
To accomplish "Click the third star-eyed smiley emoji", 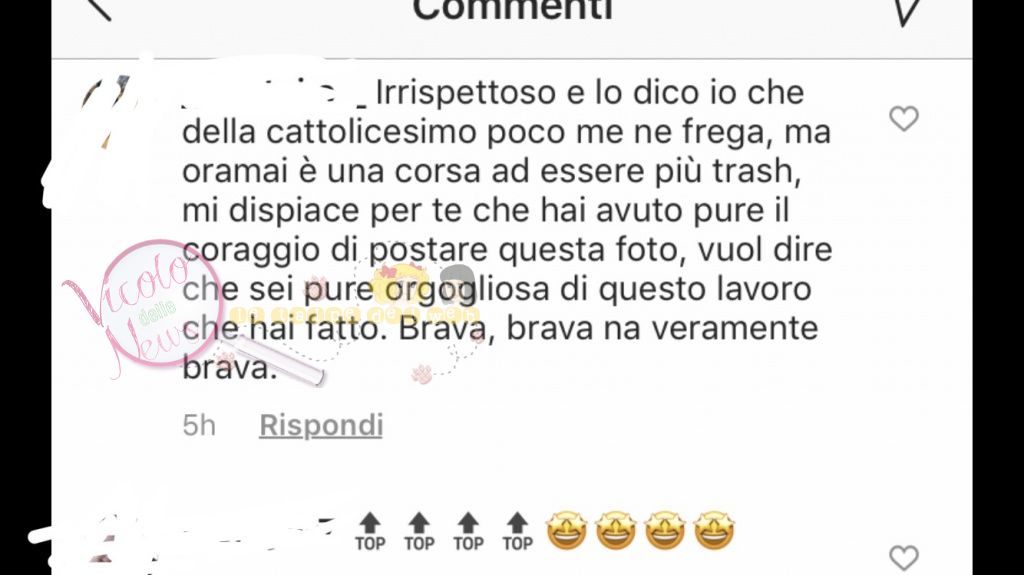I will pyautogui.click(x=665, y=531).
